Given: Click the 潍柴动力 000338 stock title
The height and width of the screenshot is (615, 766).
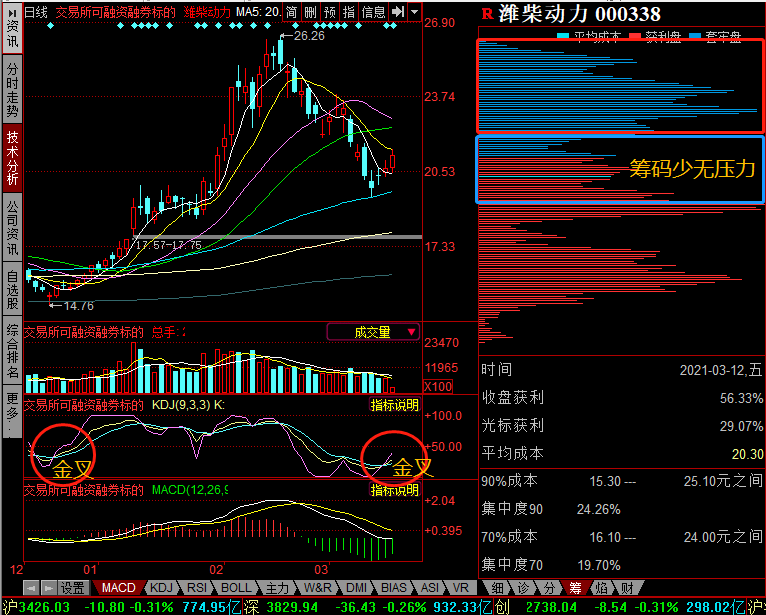Looking at the screenshot, I should (x=579, y=14).
